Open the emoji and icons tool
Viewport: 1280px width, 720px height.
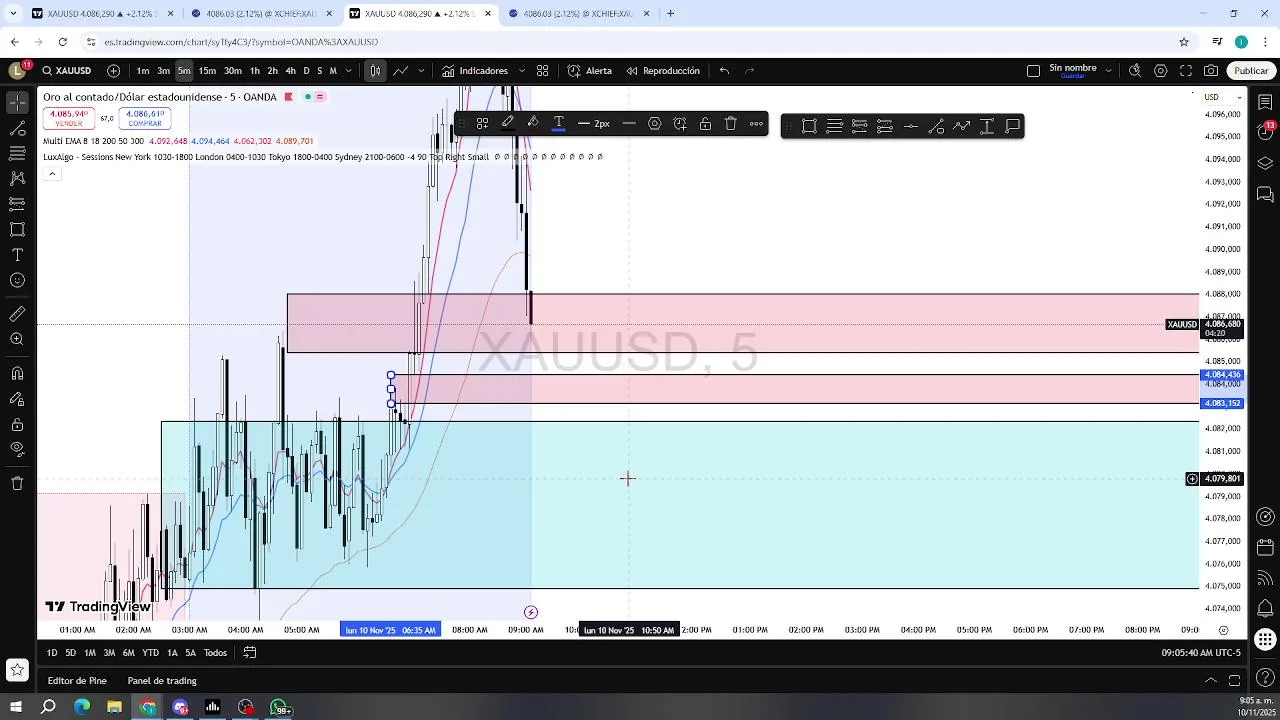tap(17, 280)
